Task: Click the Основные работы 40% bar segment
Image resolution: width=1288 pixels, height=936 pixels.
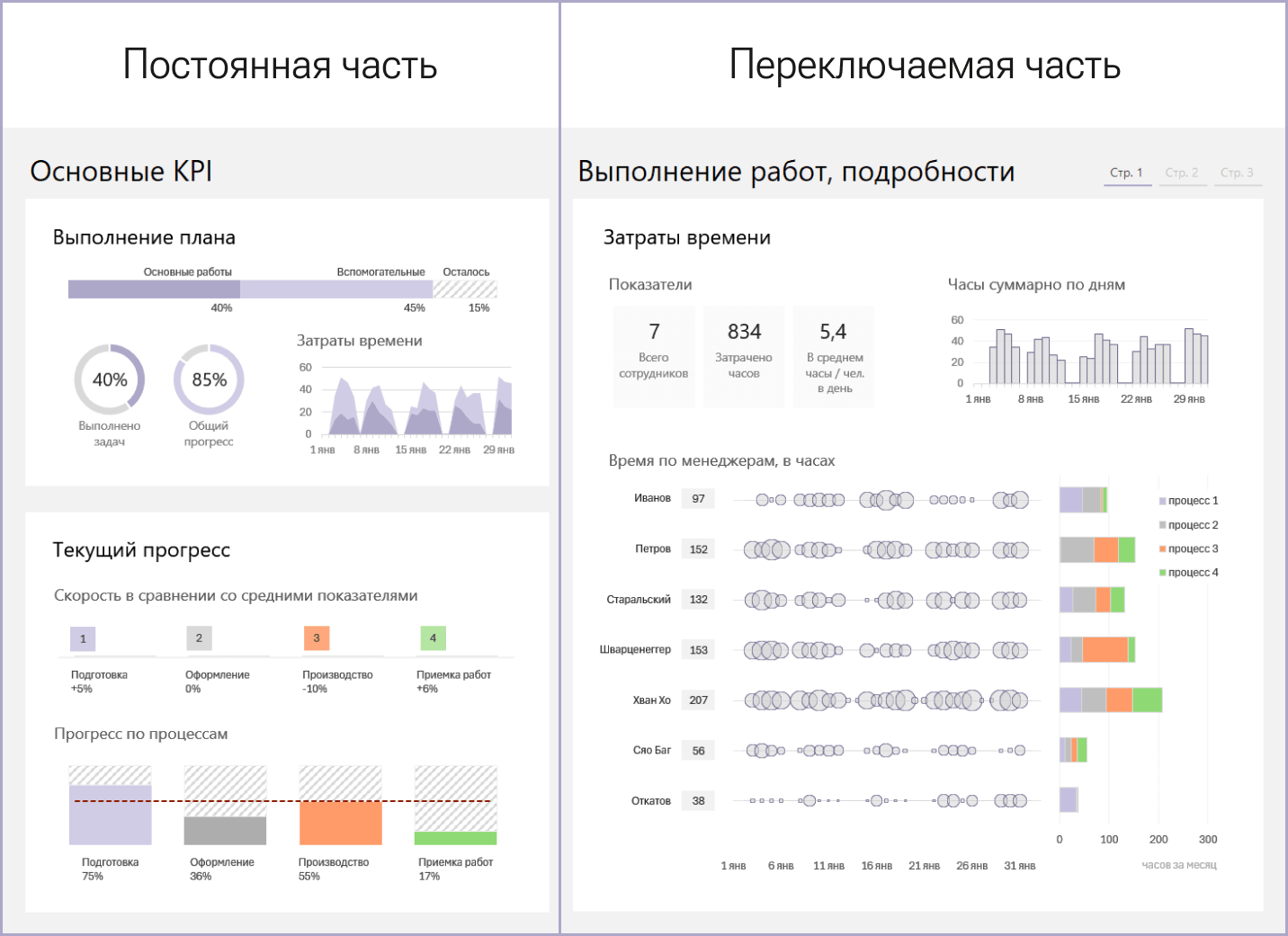Action: point(154,289)
